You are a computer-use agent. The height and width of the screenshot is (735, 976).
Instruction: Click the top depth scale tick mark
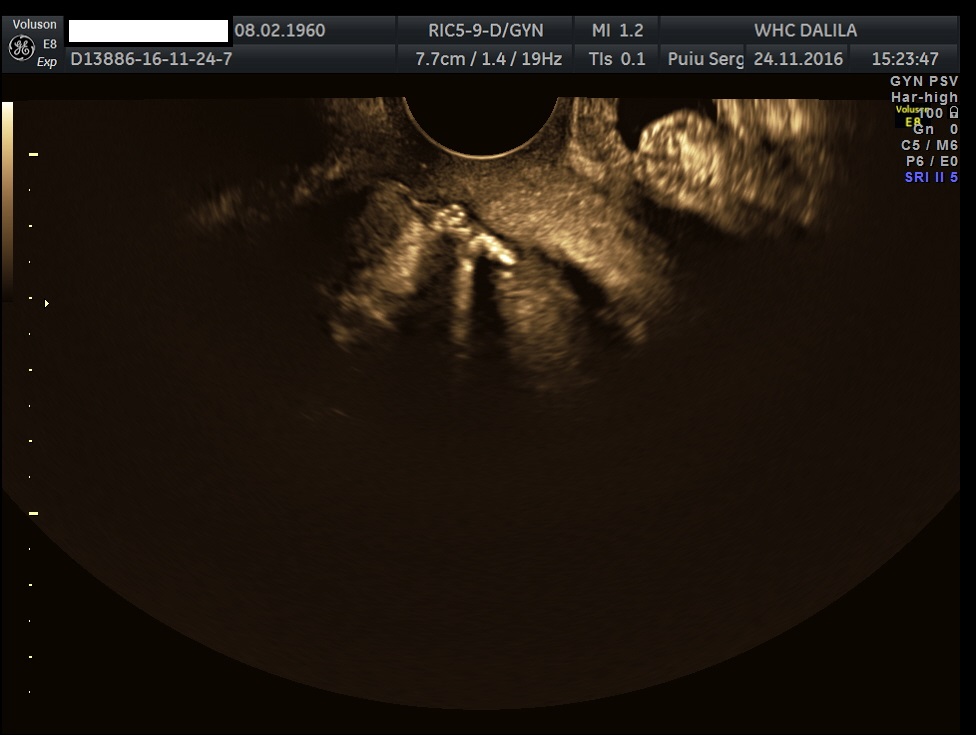pyautogui.click(x=33, y=155)
